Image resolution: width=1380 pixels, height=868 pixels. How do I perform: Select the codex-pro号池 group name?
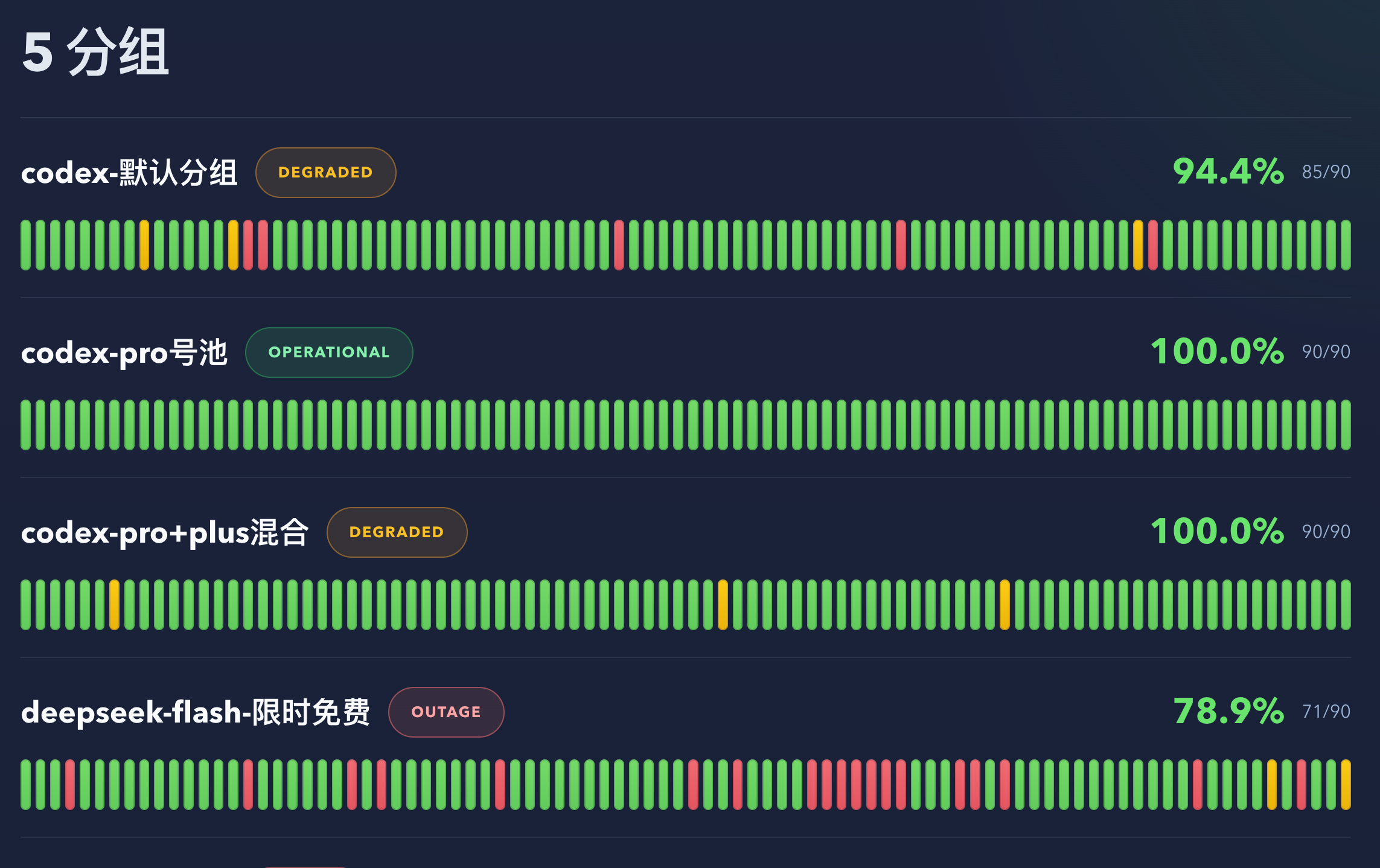point(124,353)
